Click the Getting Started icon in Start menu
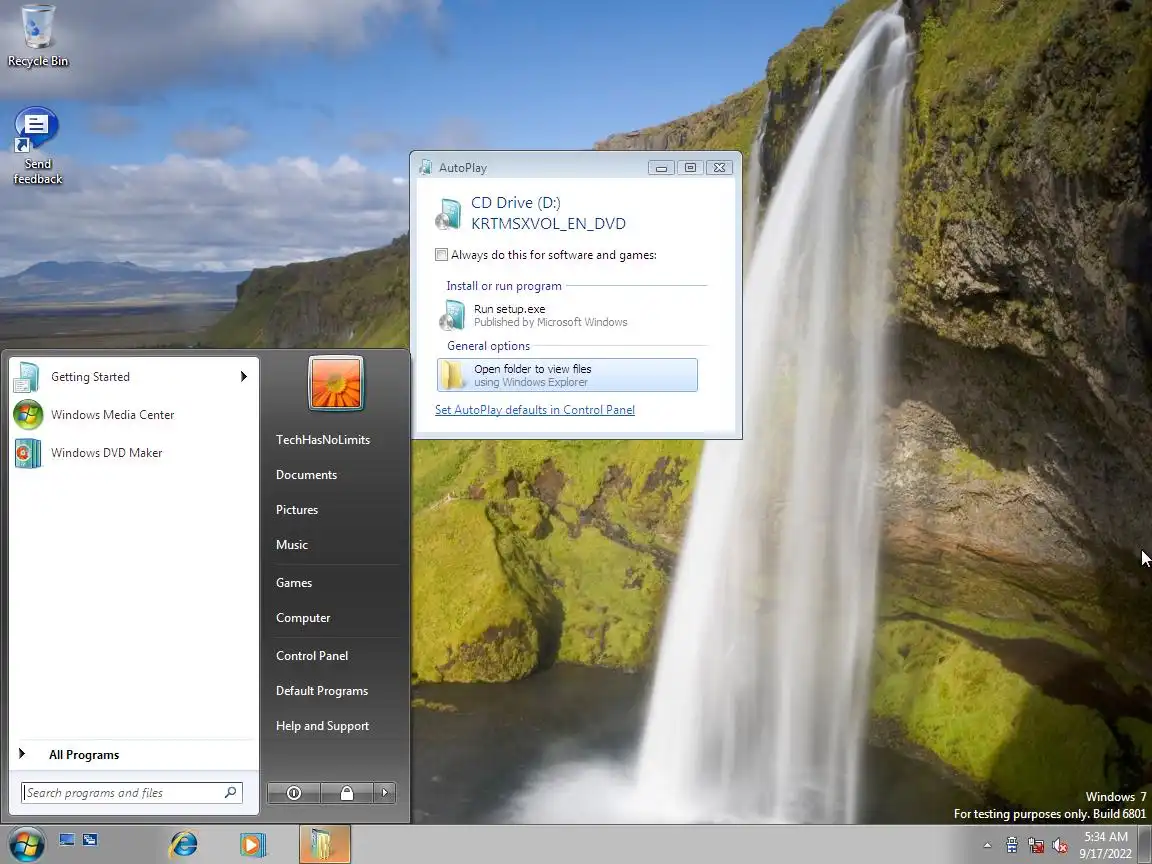This screenshot has height=864, width=1152. tap(27, 377)
